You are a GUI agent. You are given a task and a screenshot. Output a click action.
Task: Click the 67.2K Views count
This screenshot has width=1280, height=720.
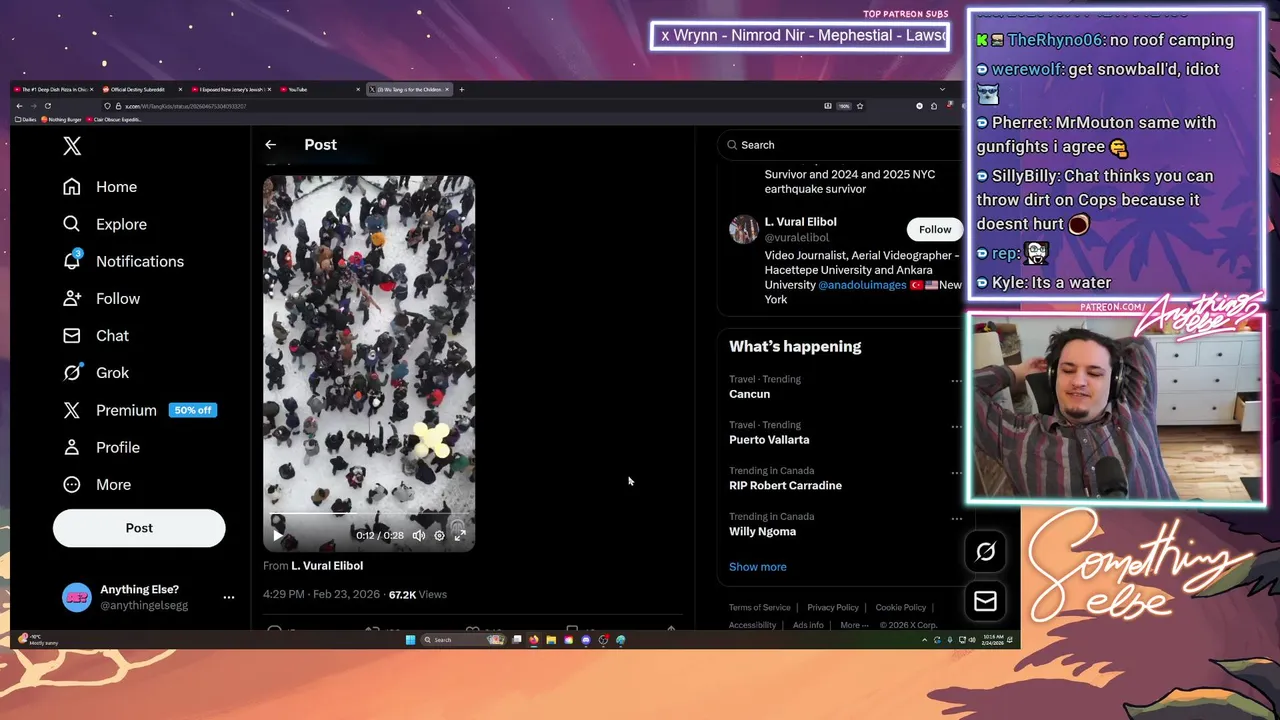417,595
